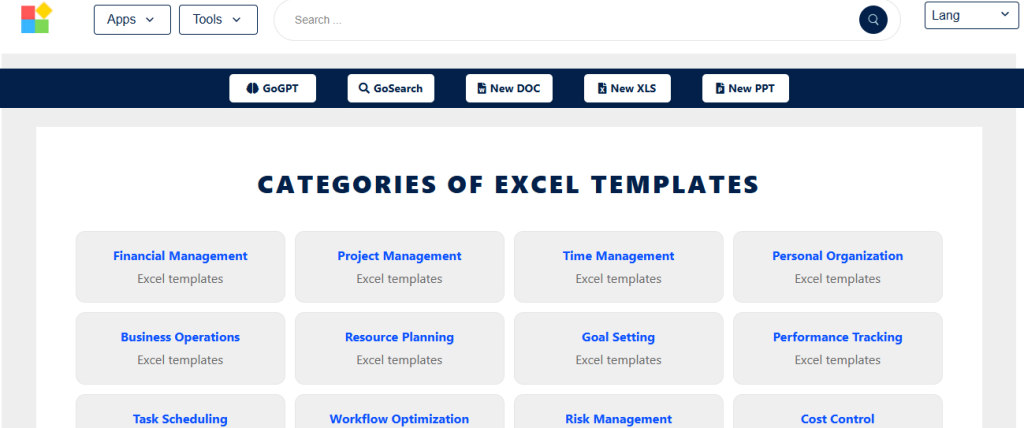The height and width of the screenshot is (428, 1024).
Task: Open Project Management category
Action: [400, 267]
